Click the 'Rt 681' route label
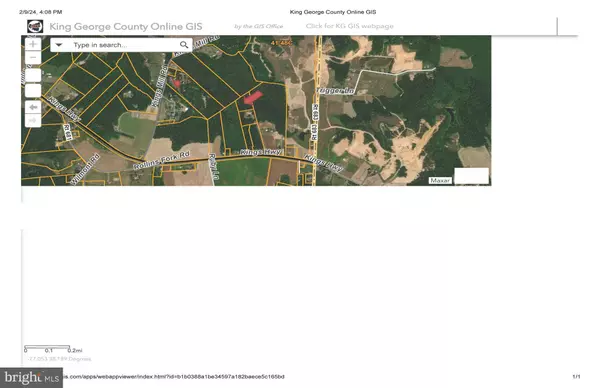Screen dimensions: 600x388 68,132
